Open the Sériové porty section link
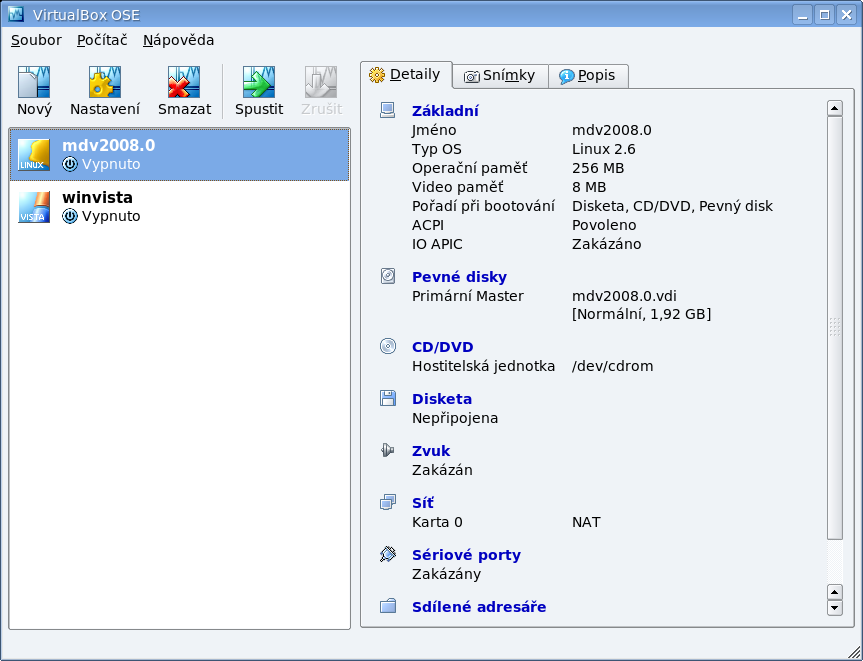863x661 pixels. click(466, 555)
